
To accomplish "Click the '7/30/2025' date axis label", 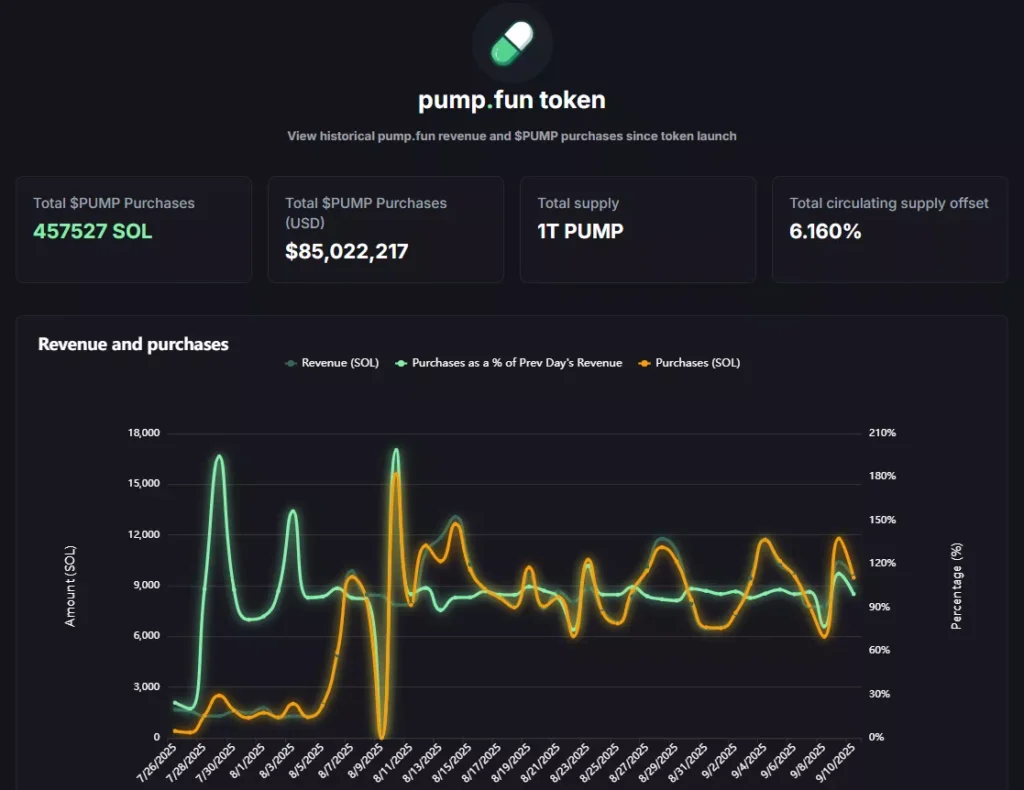I will 216,762.
